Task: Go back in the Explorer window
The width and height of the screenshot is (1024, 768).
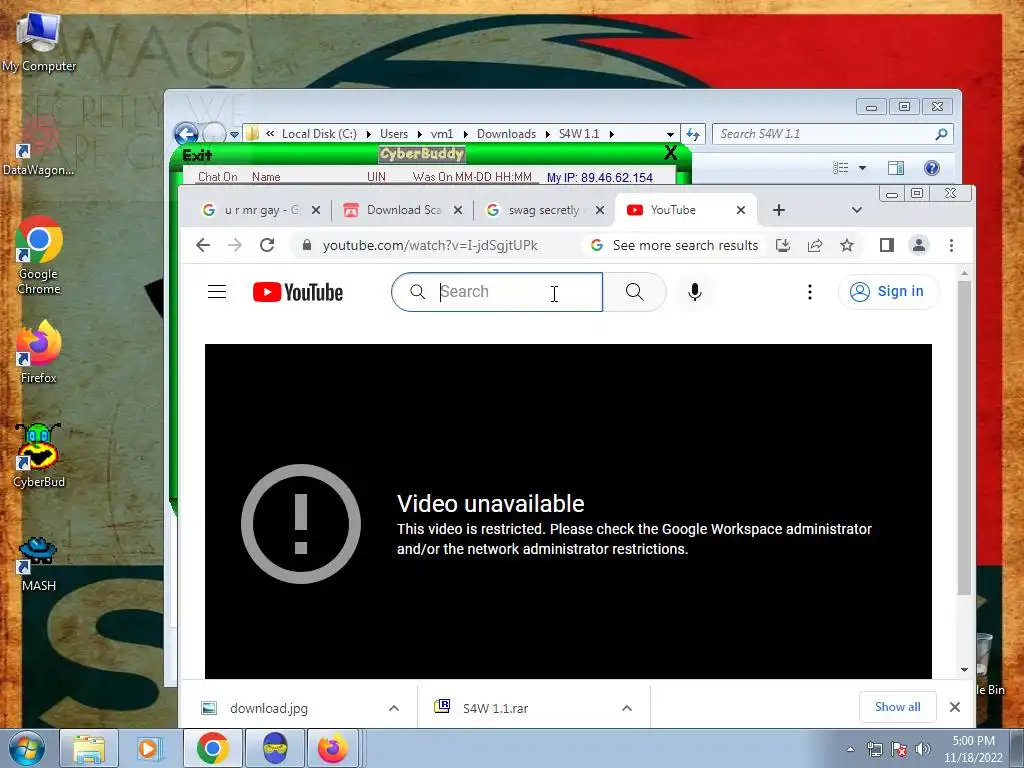Action: [187, 134]
